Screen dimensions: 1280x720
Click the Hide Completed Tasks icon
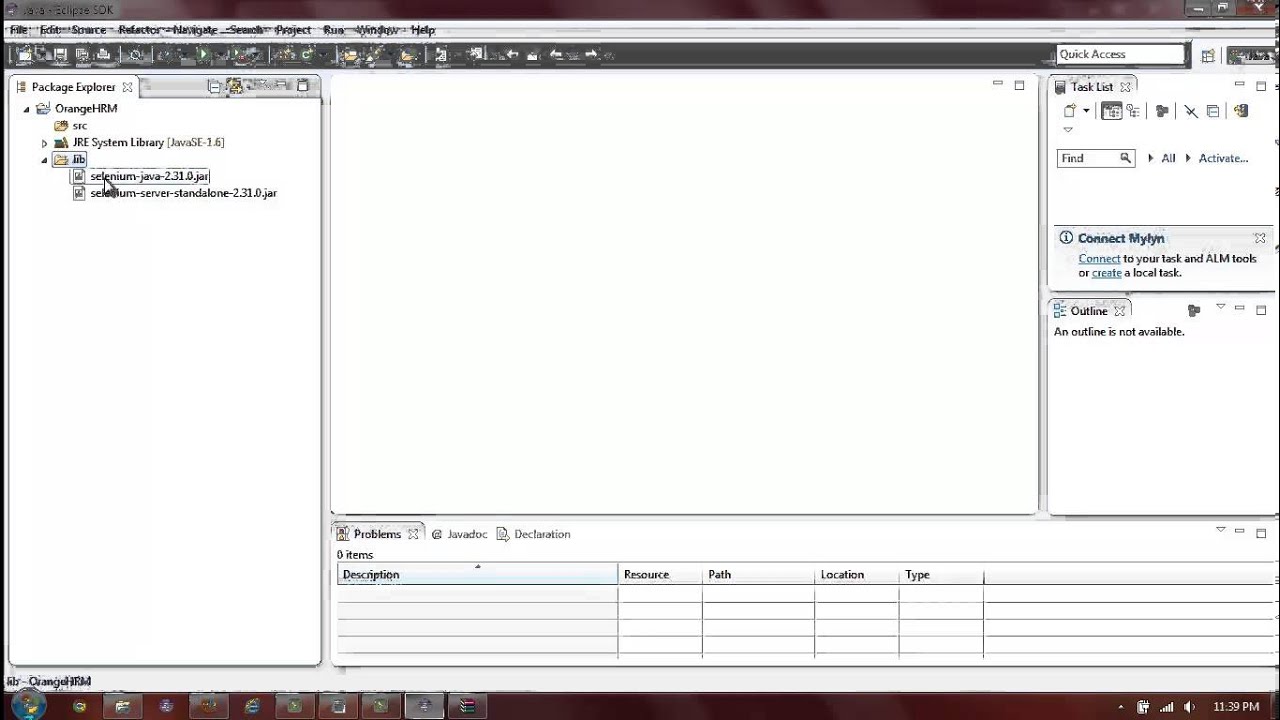coord(1191,111)
